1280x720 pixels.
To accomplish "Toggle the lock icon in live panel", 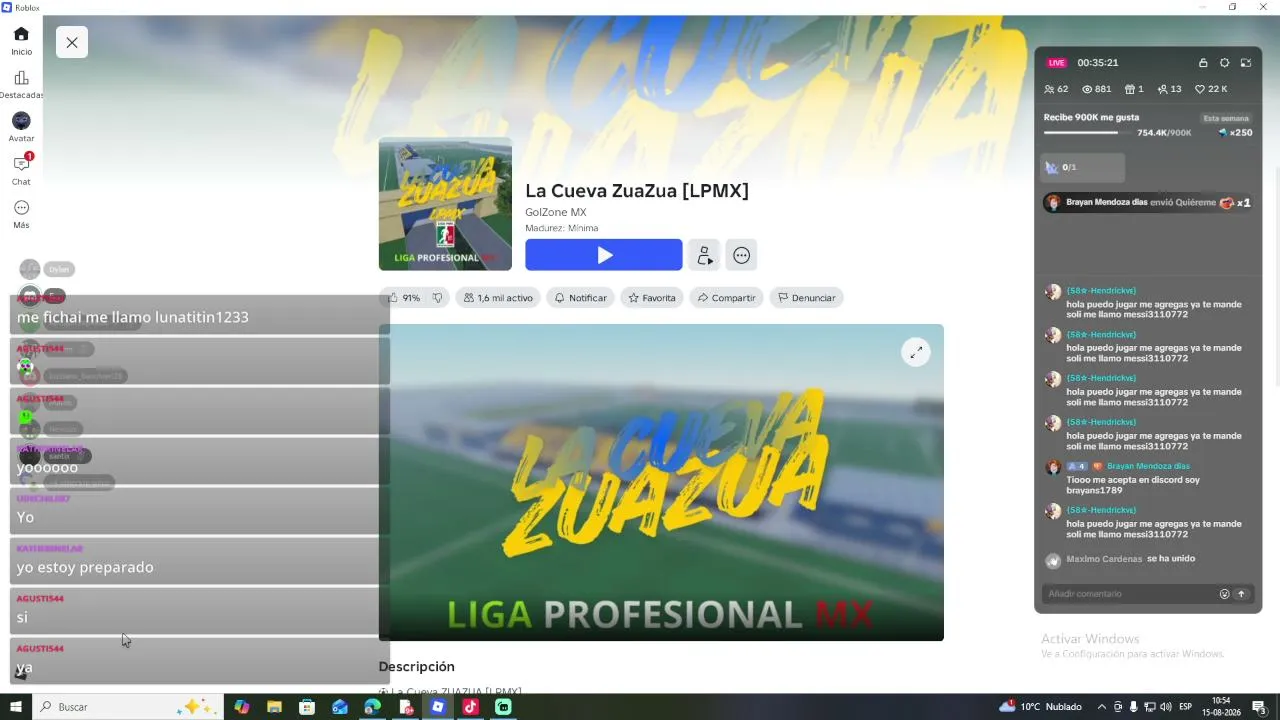I will [x=1203, y=63].
